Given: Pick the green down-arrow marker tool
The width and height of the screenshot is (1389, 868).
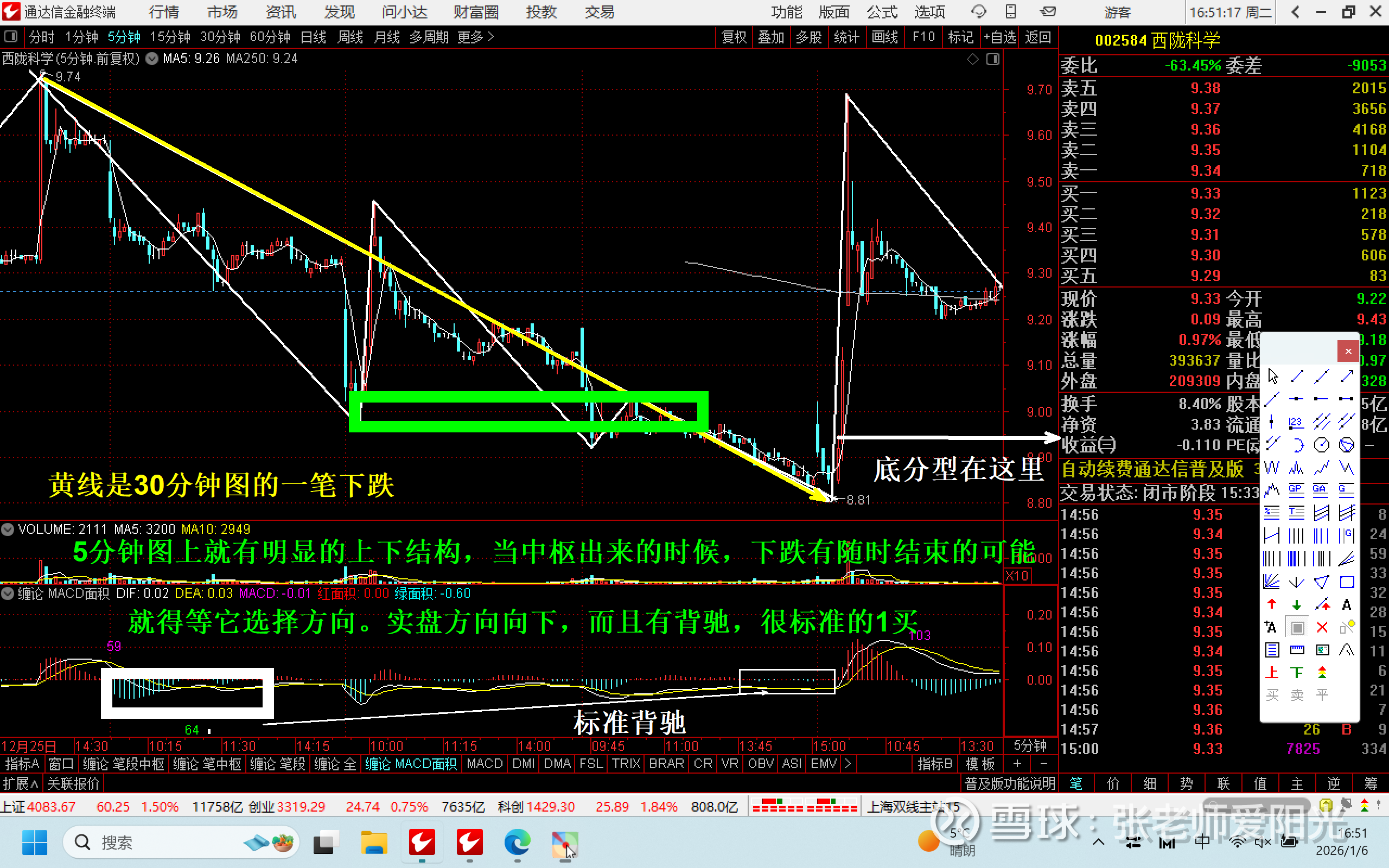Looking at the screenshot, I should coord(1297,604).
